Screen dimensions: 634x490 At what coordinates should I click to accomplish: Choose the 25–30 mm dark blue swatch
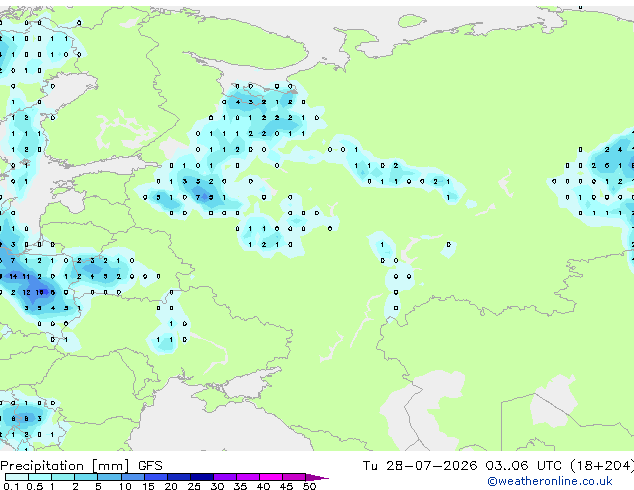[x=201, y=477]
